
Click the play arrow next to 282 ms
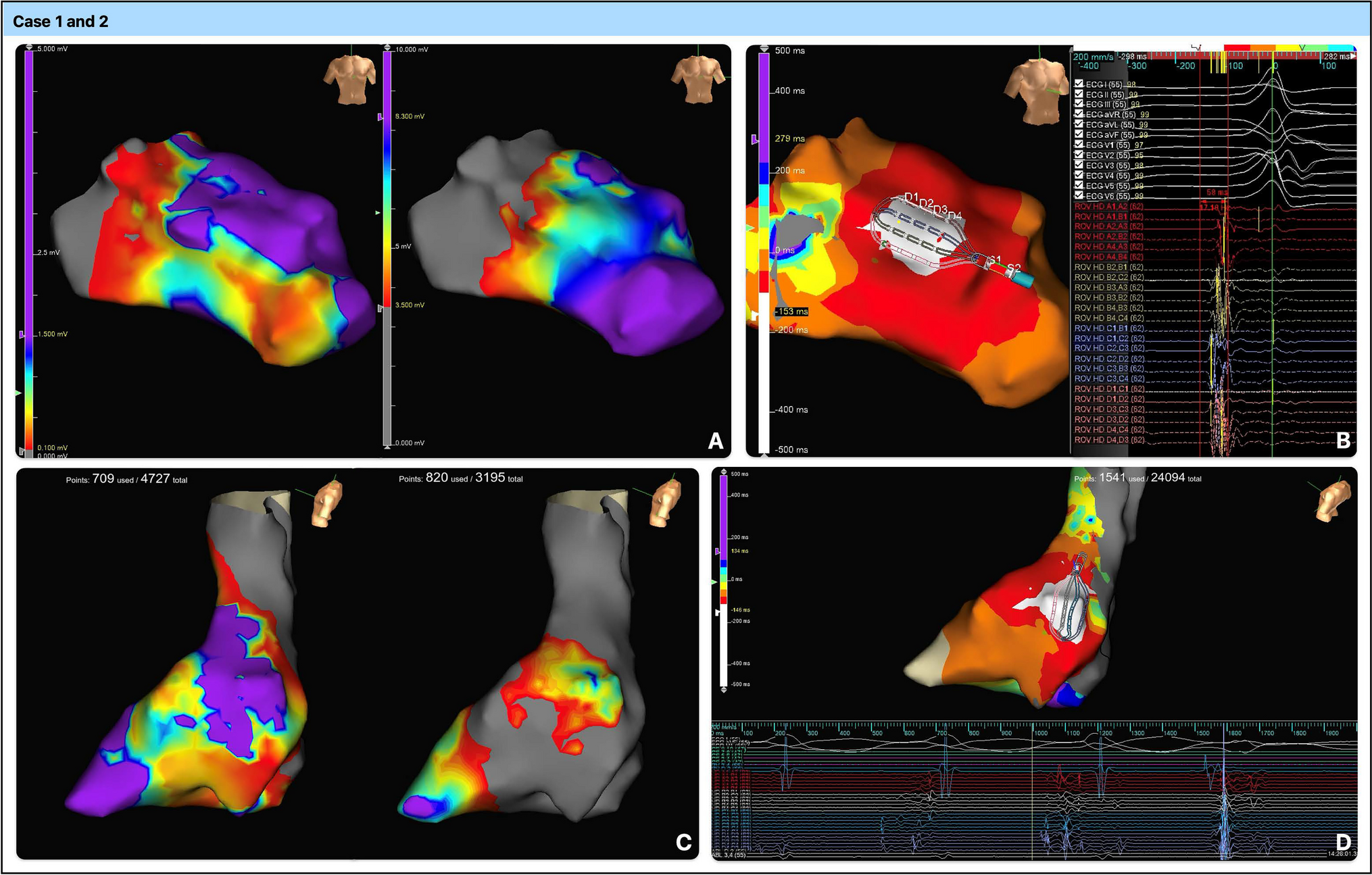(1353, 56)
